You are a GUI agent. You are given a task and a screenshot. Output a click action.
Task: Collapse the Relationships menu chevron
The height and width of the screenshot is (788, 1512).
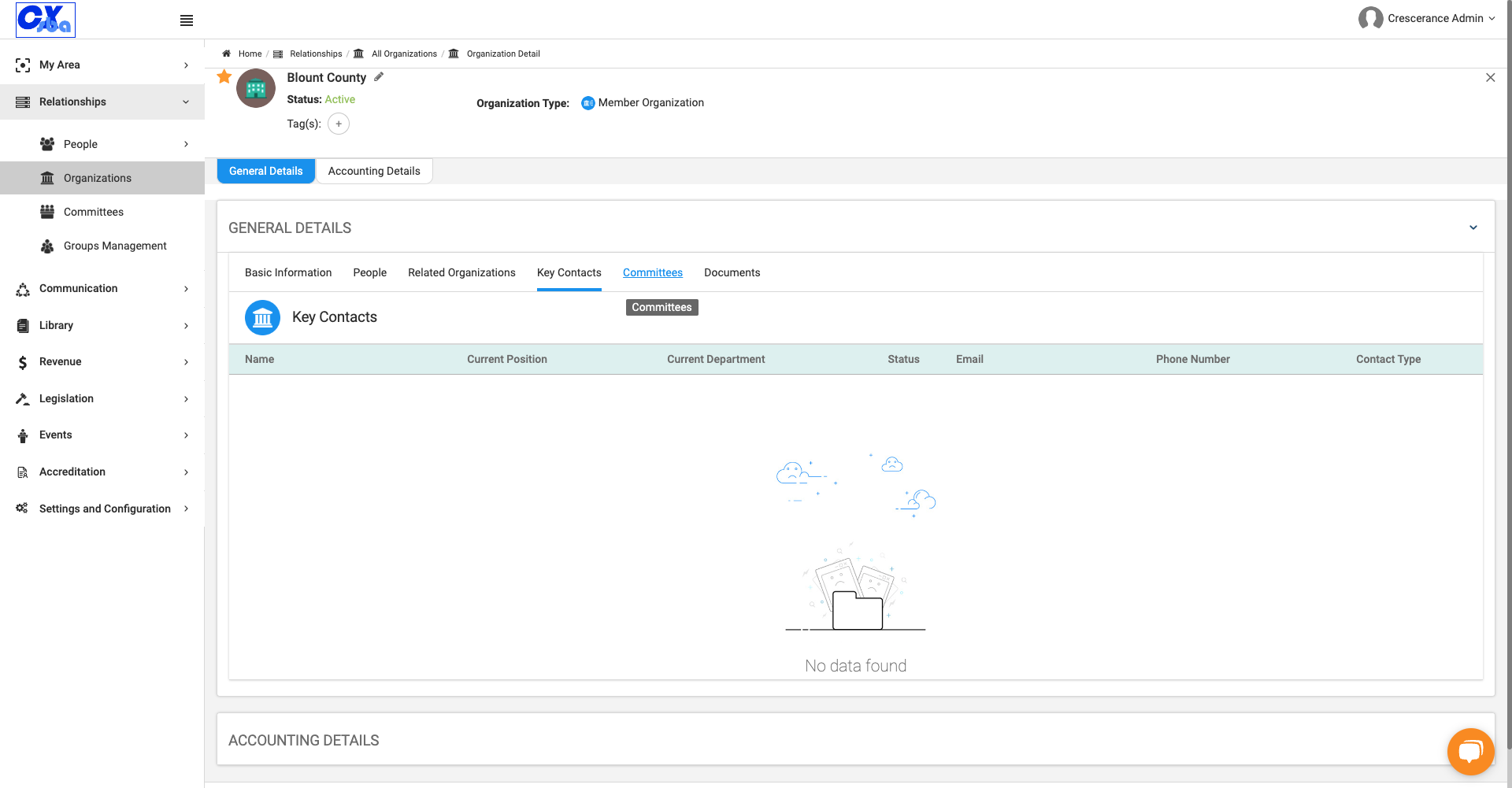186,102
